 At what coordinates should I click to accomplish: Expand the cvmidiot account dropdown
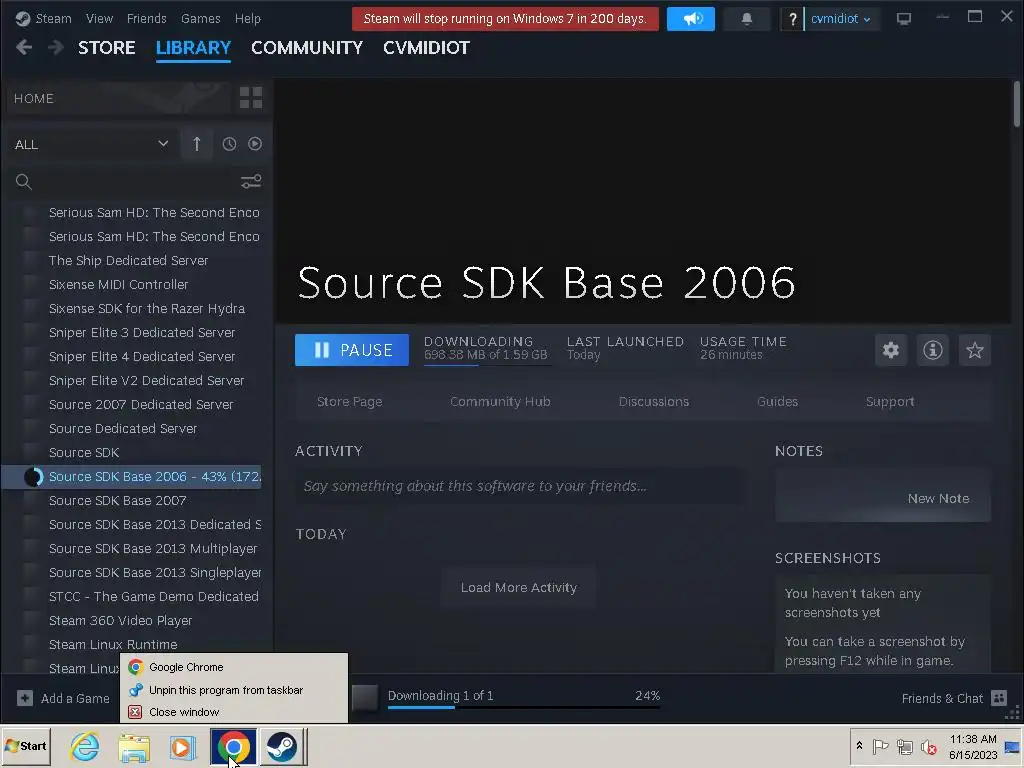(840, 19)
